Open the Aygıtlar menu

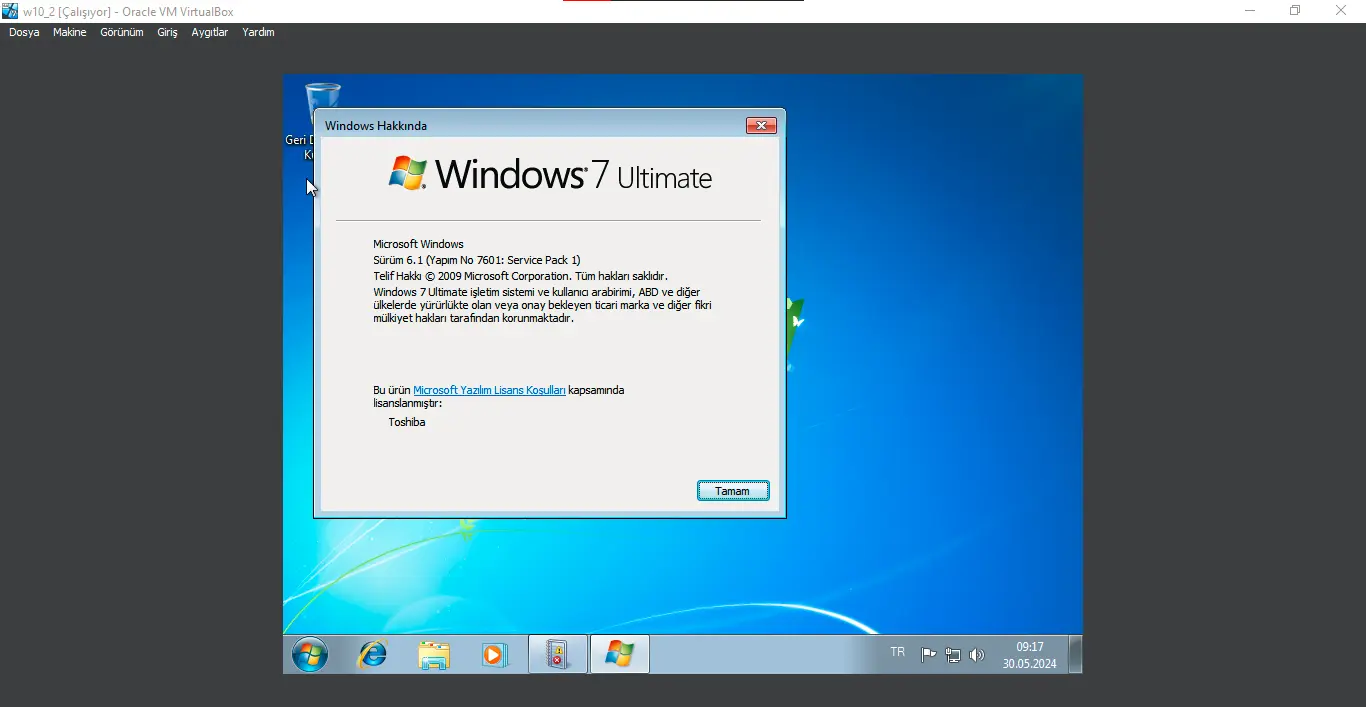[x=210, y=32]
